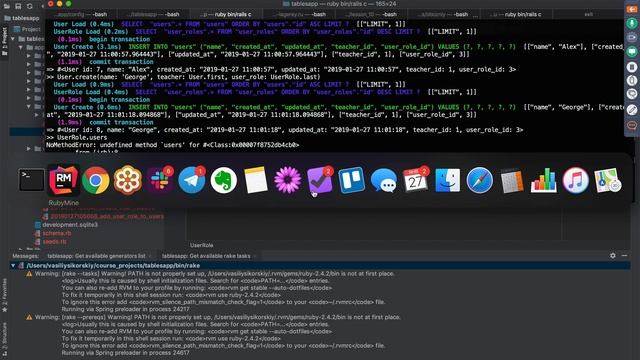Collapse the app folder in project tree
640x360 pixels.
[20, 47]
